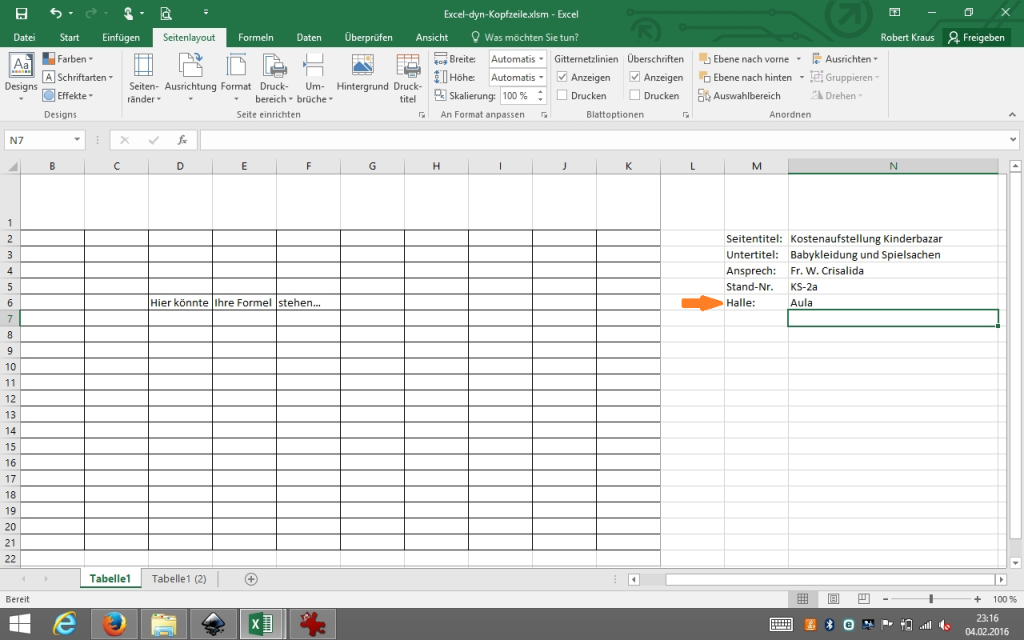
Task: Click the Undo arrow icon
Action: pos(56,13)
